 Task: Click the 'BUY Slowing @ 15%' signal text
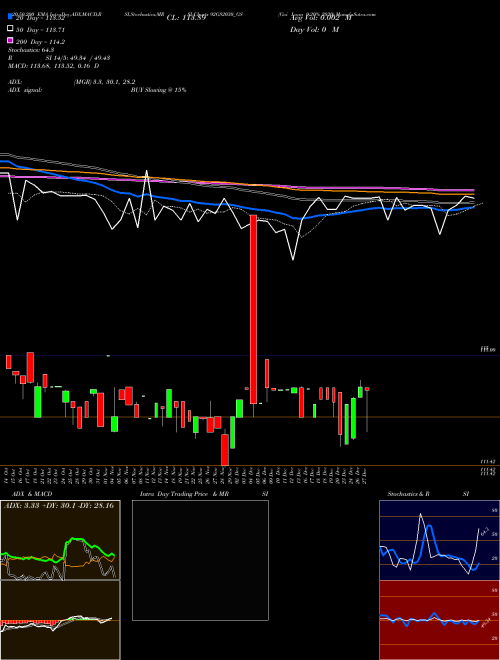158,90
